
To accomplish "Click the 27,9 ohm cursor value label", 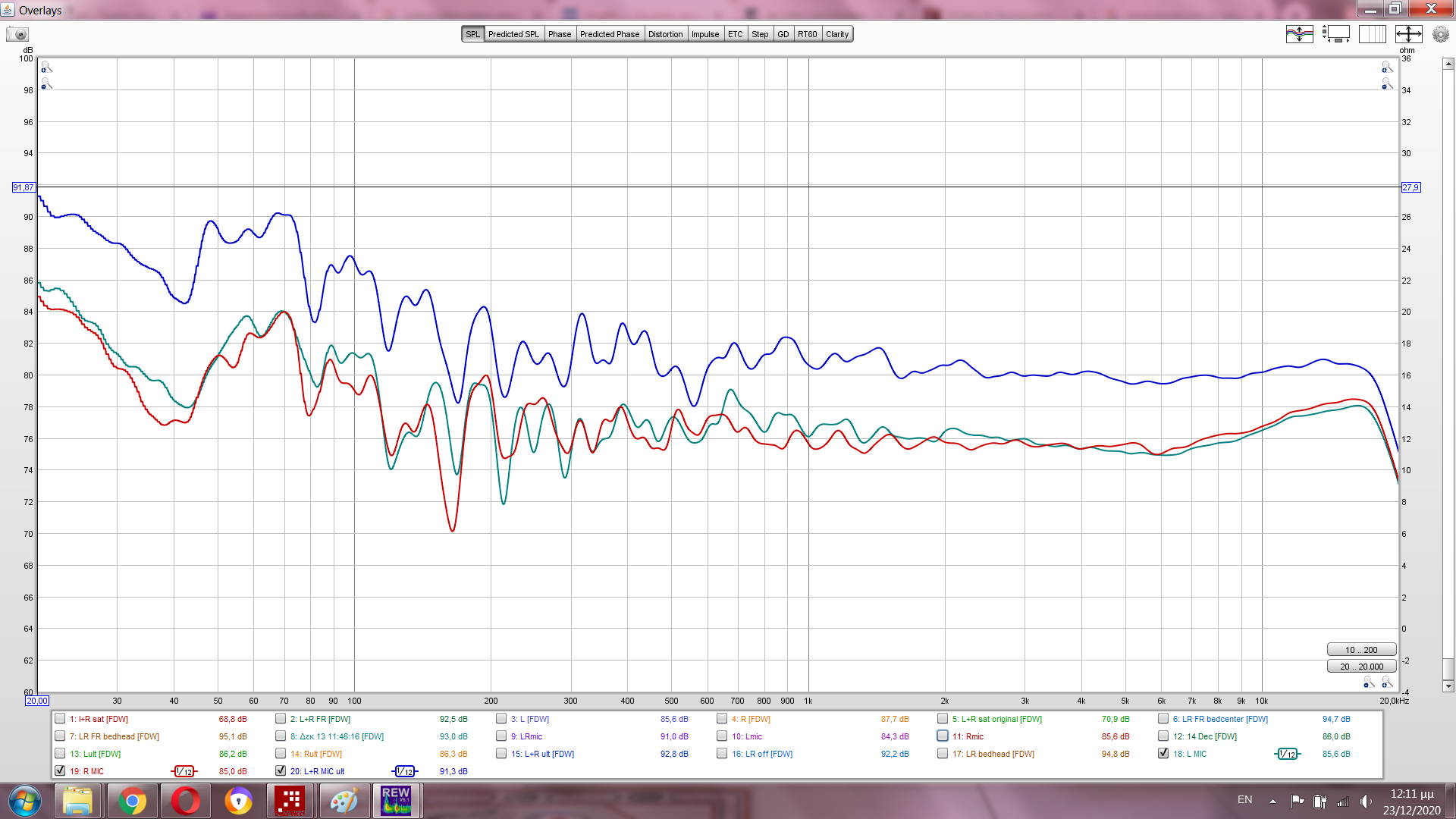I will pos(1410,187).
